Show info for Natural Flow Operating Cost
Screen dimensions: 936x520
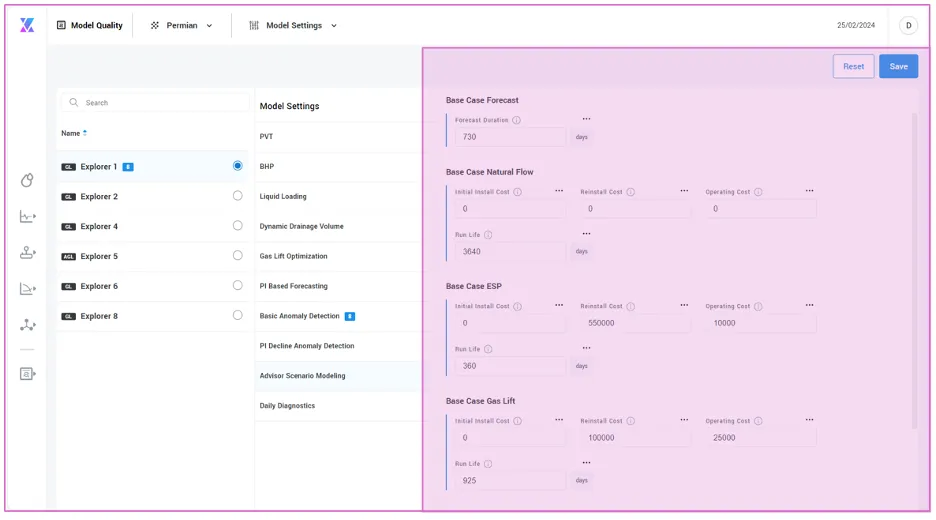tap(758, 192)
